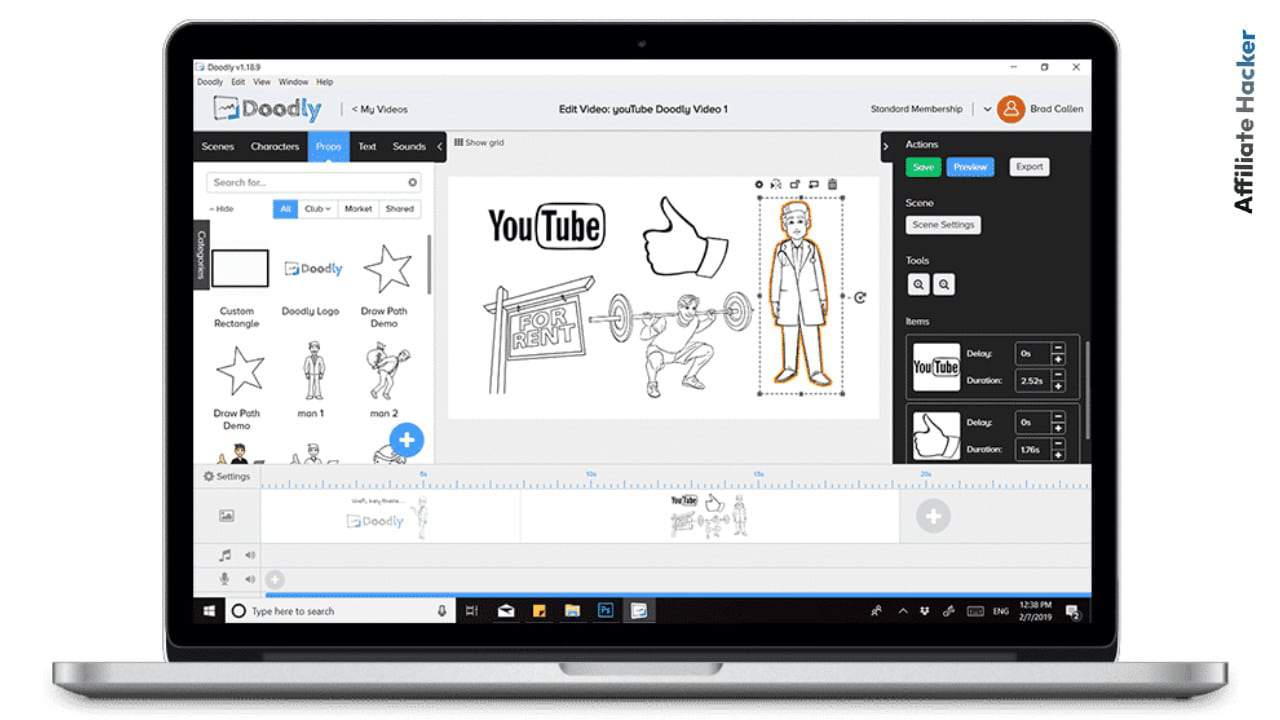
Task: Clear the prop search field
Action: point(412,182)
